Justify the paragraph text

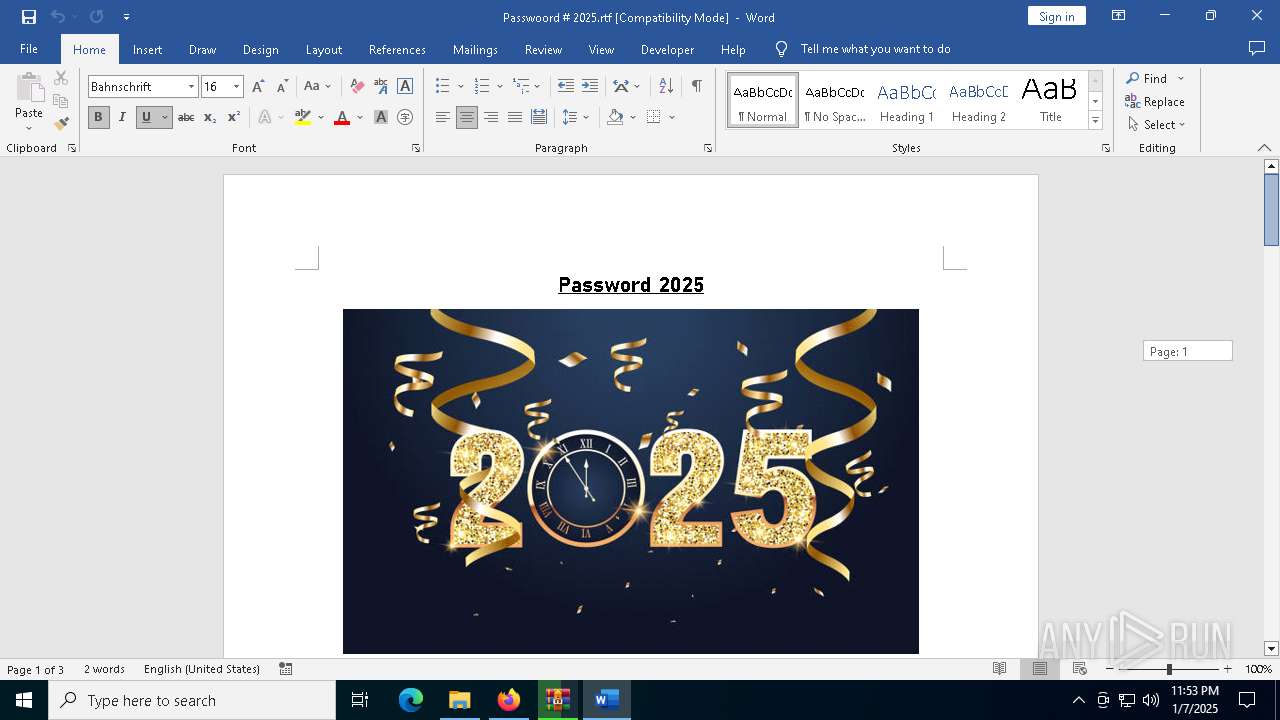[515, 117]
